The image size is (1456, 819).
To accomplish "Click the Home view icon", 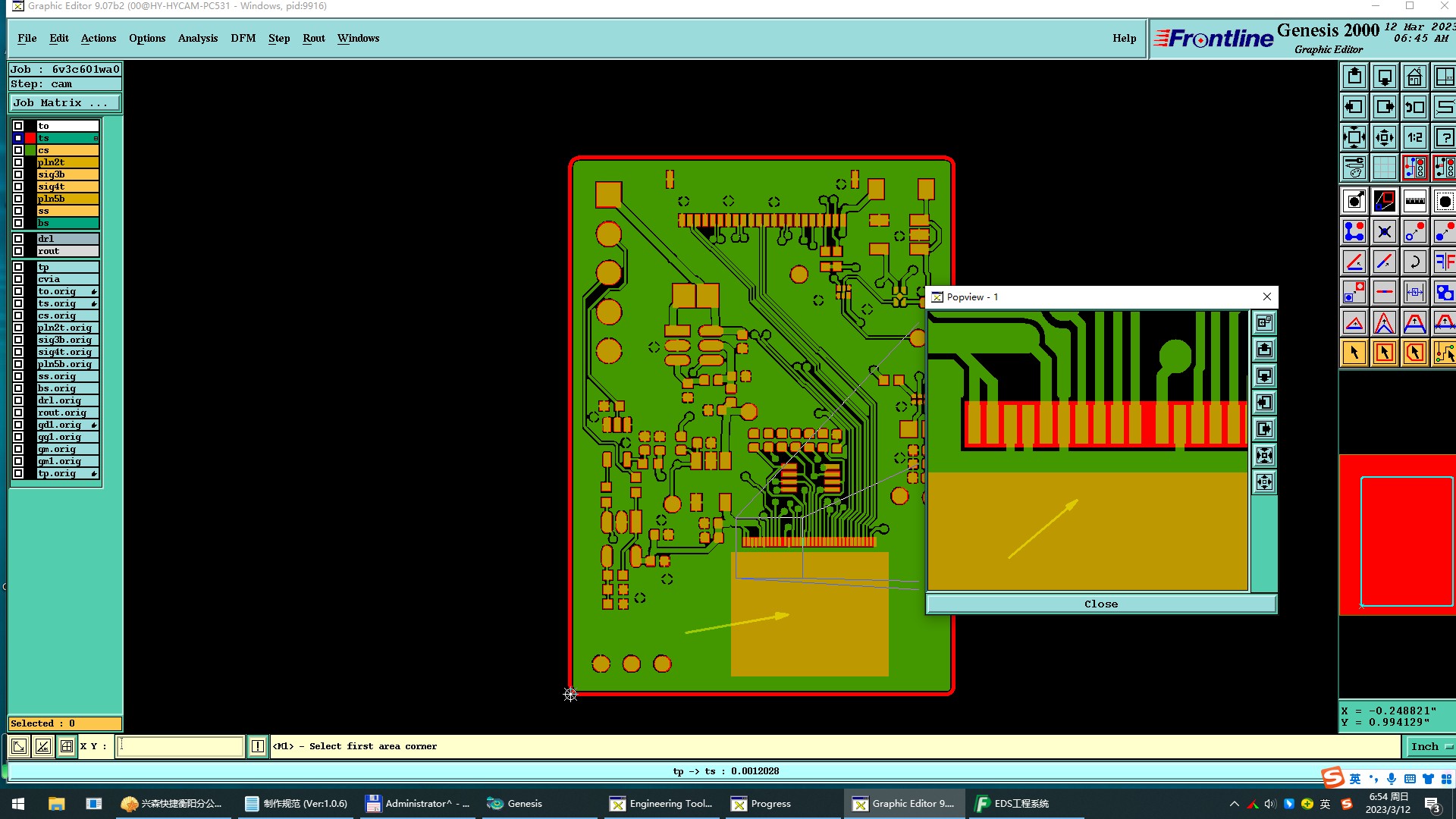I will tap(1414, 77).
